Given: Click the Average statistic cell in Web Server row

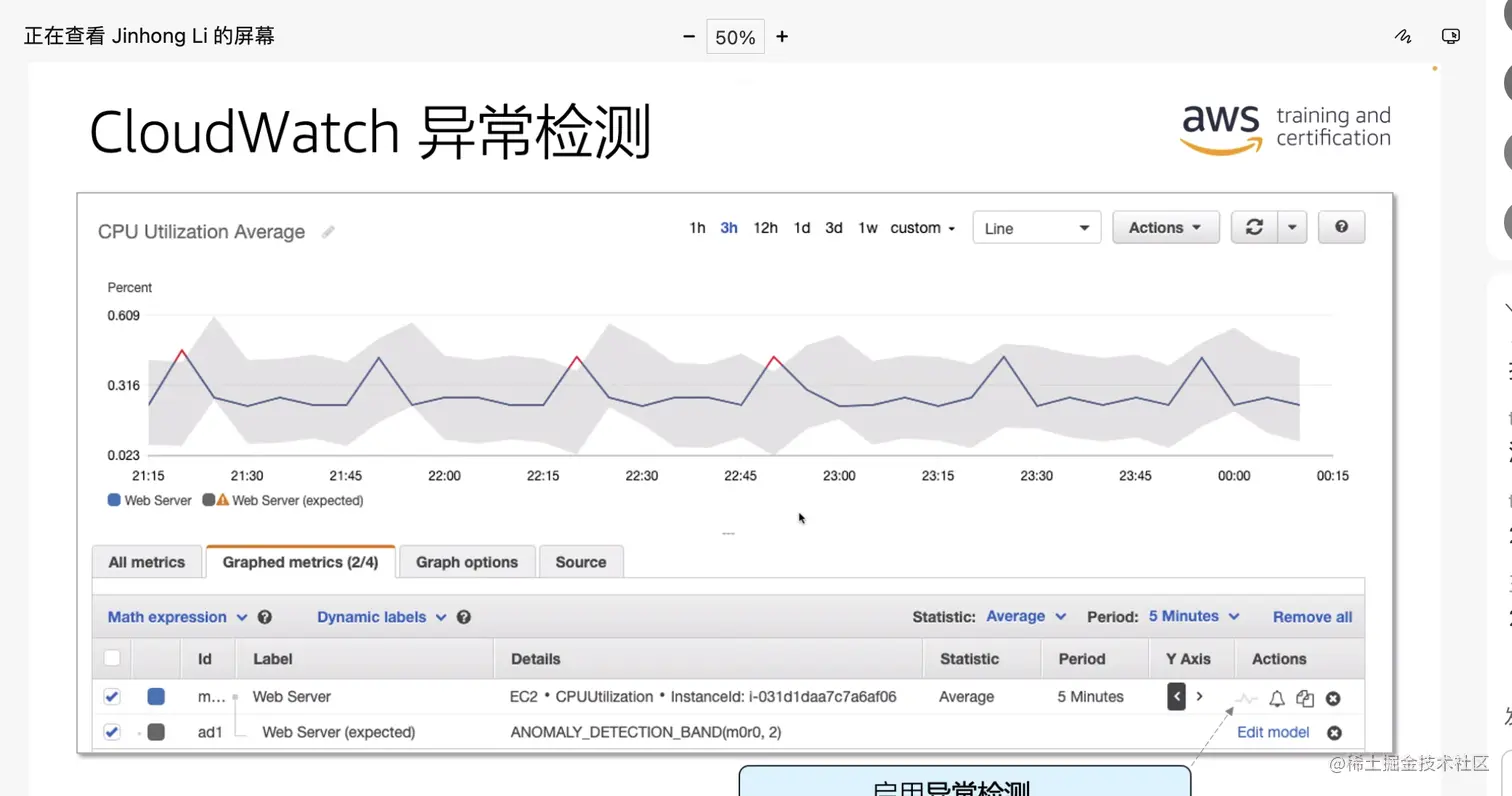Looking at the screenshot, I should tap(966, 696).
